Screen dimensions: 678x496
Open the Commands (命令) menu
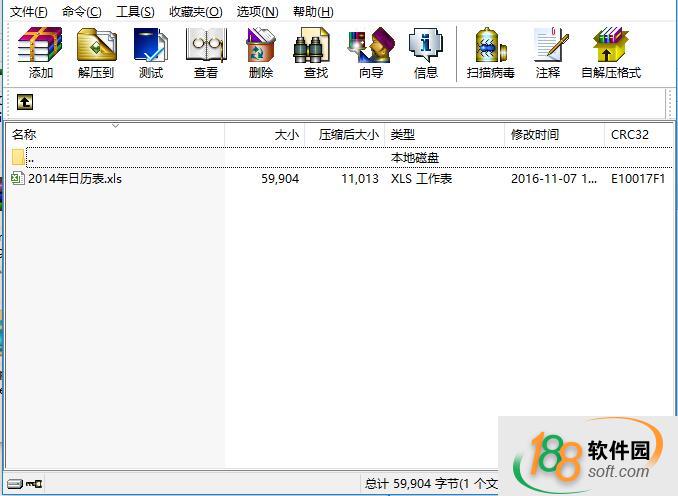pyautogui.click(x=81, y=11)
